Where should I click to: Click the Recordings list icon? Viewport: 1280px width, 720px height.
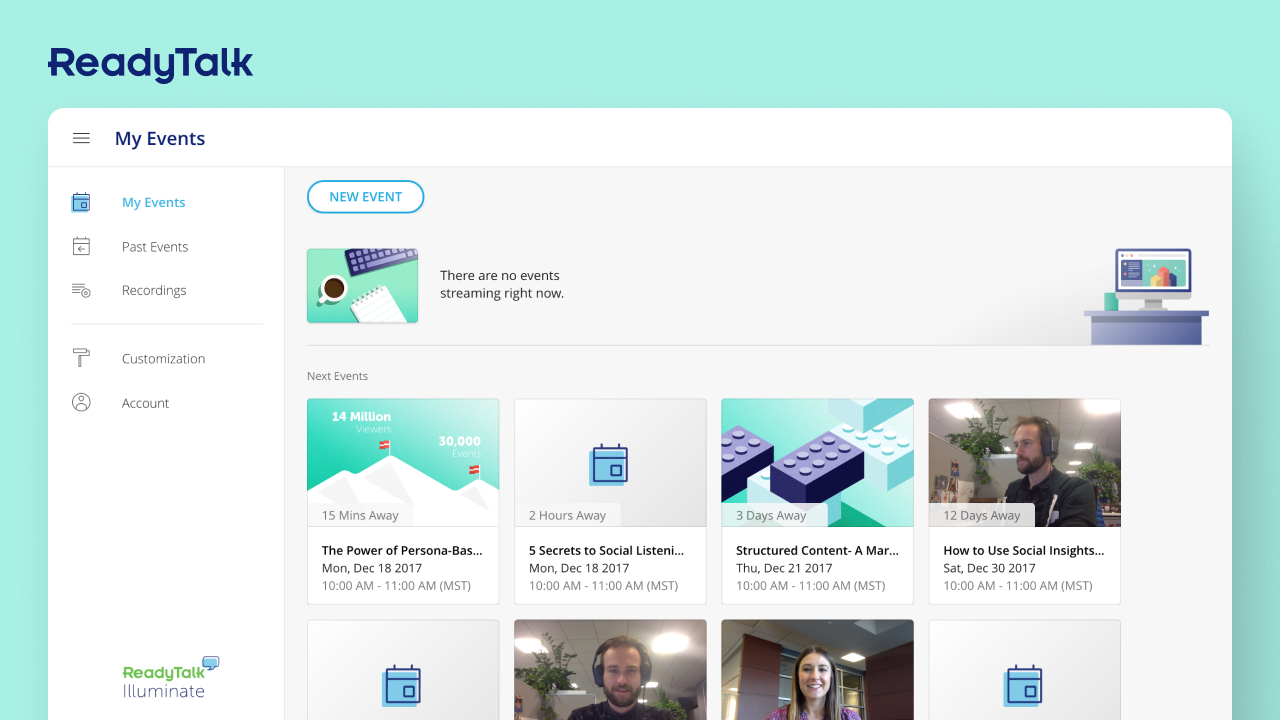coord(81,290)
